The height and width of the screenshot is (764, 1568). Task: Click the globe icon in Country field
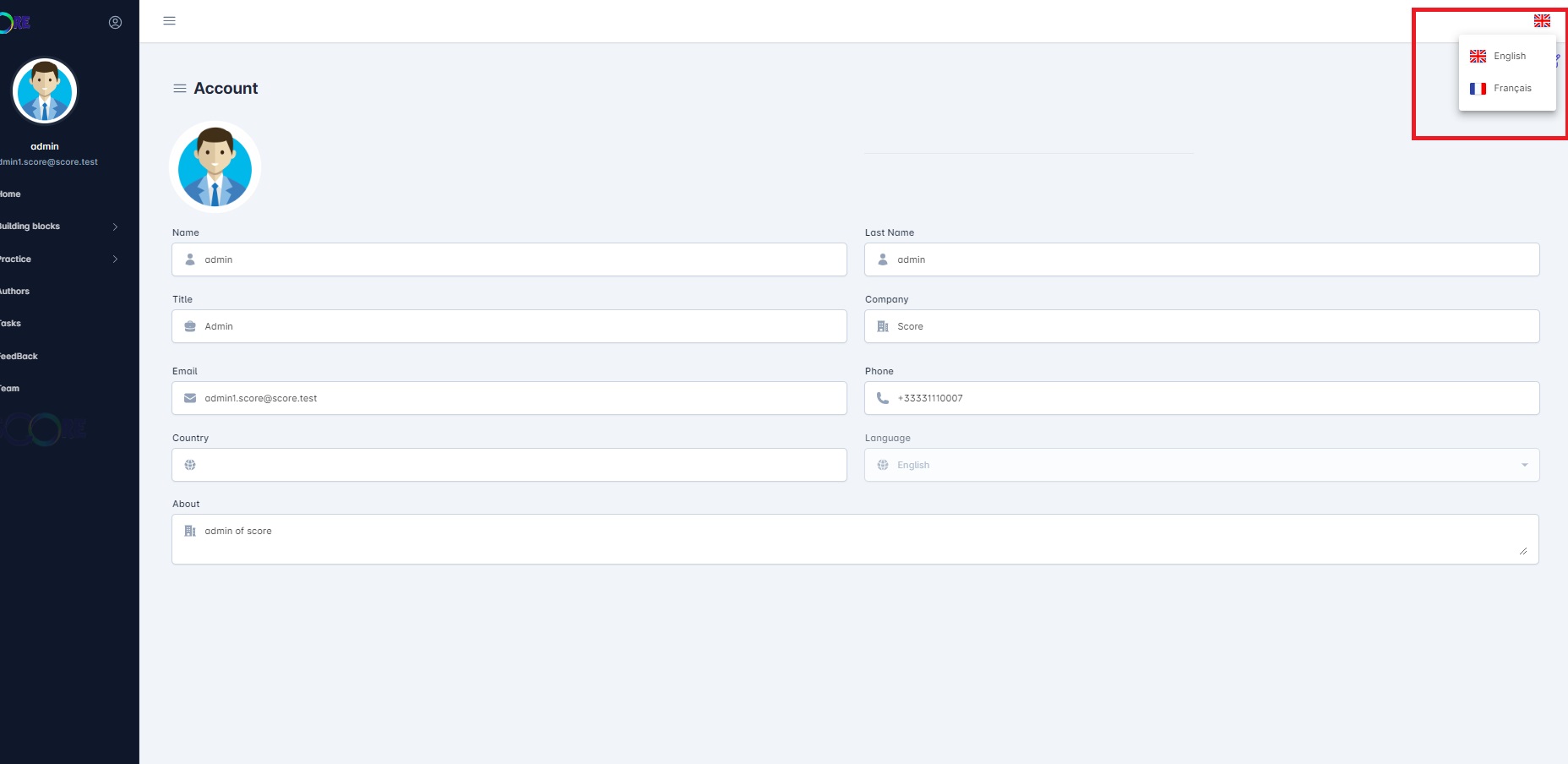click(190, 465)
